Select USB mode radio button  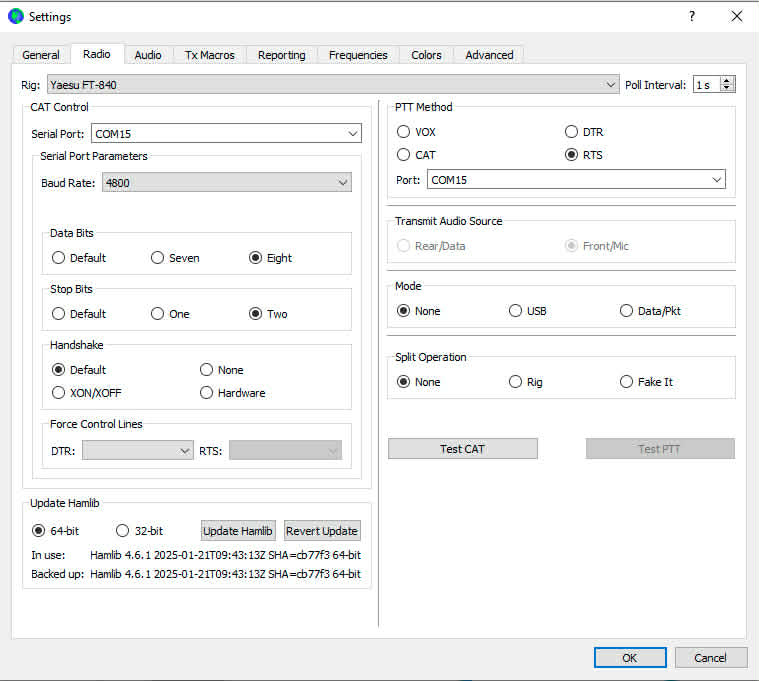(x=516, y=311)
